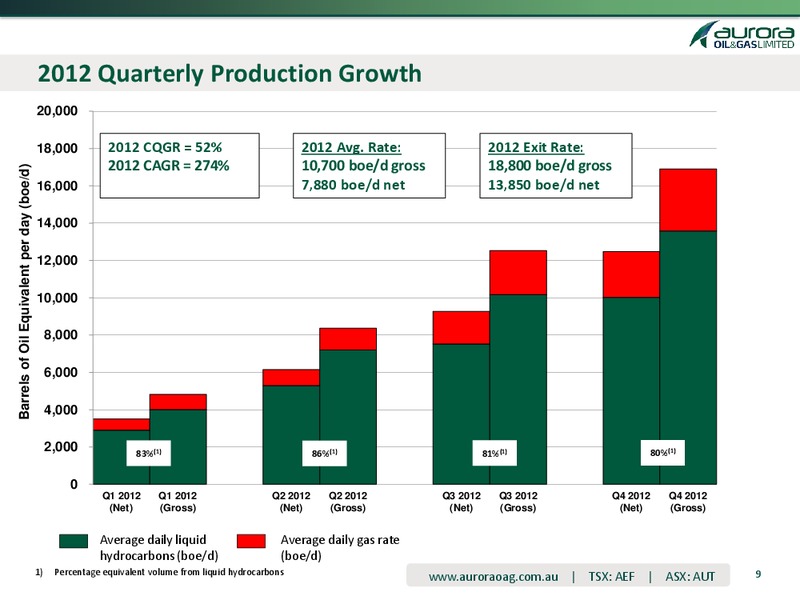
Task: Click '10,700 boe/d gross' text
Action: [363, 166]
